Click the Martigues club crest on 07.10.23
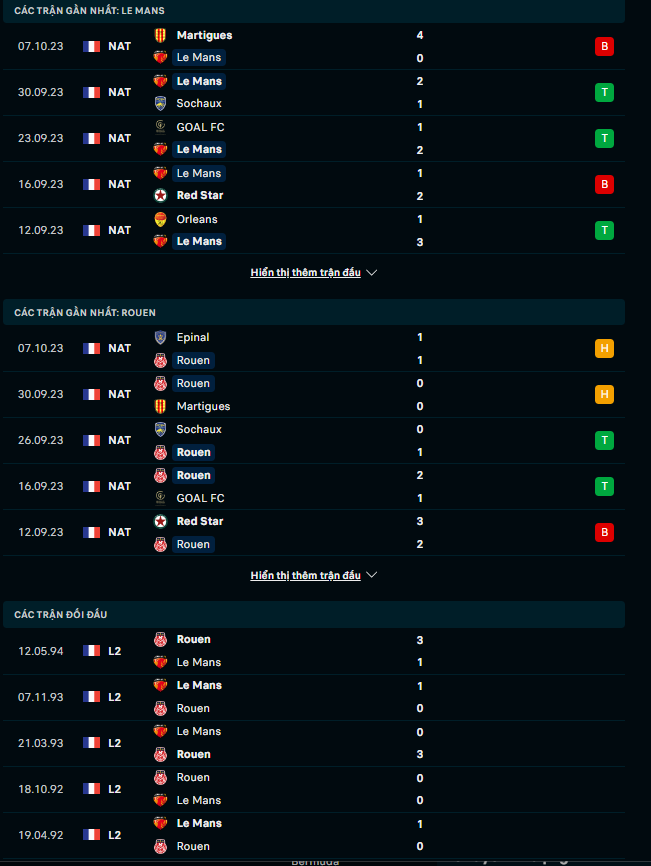The height and width of the screenshot is (866, 651). coord(160,35)
